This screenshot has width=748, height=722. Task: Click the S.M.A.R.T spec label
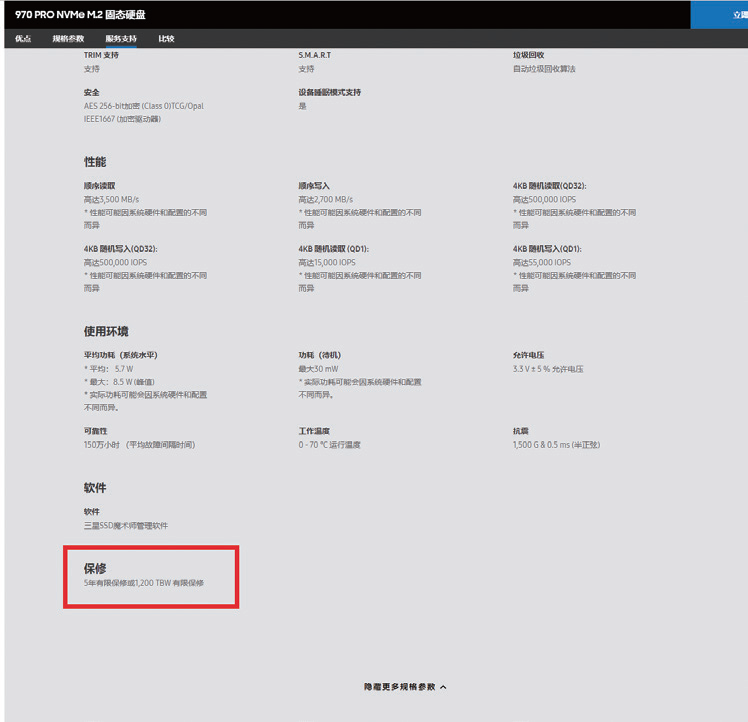tap(314, 55)
